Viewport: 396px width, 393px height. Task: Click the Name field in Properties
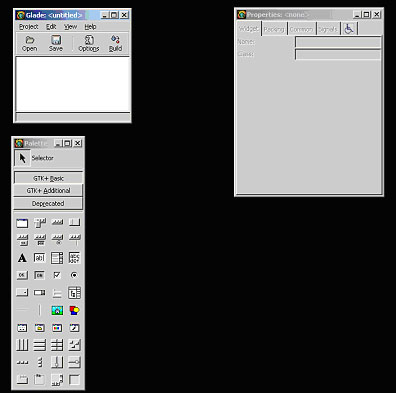pos(338,42)
